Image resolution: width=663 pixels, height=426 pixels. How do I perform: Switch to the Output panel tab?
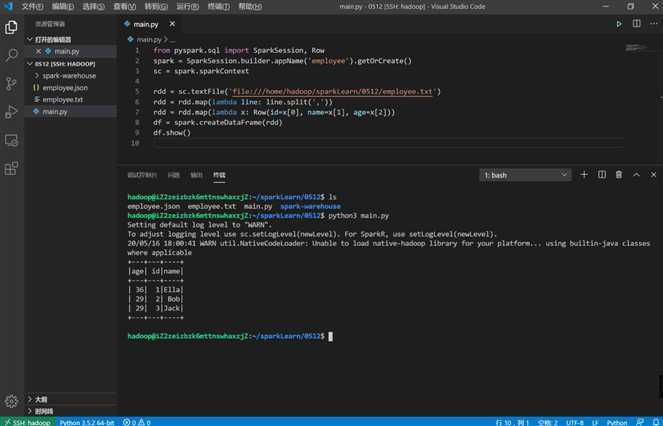coord(196,175)
